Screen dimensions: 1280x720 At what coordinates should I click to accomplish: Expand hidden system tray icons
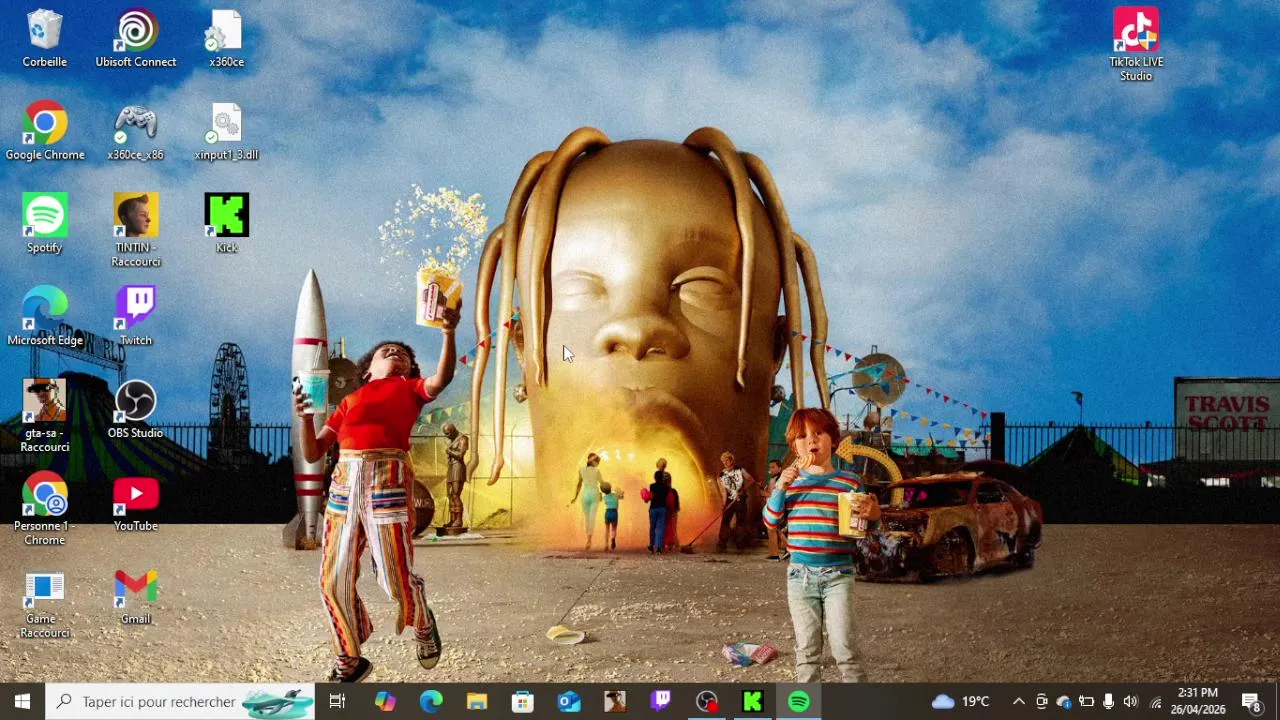pos(1018,702)
